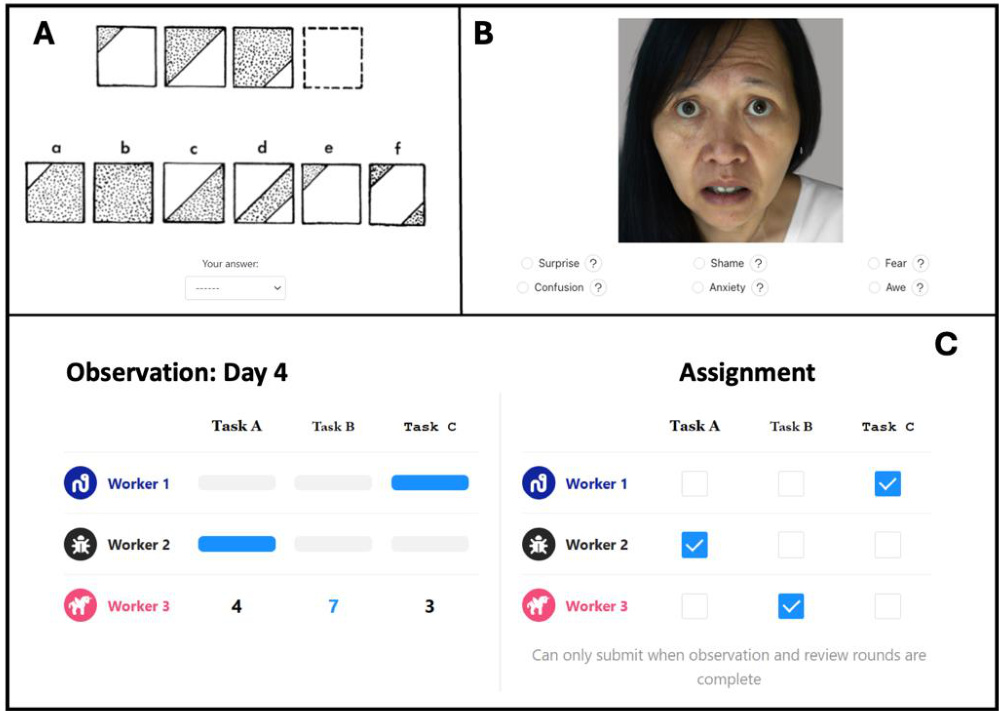The image size is (999, 711).
Task: Select the Fear radio button
Action: point(873,264)
